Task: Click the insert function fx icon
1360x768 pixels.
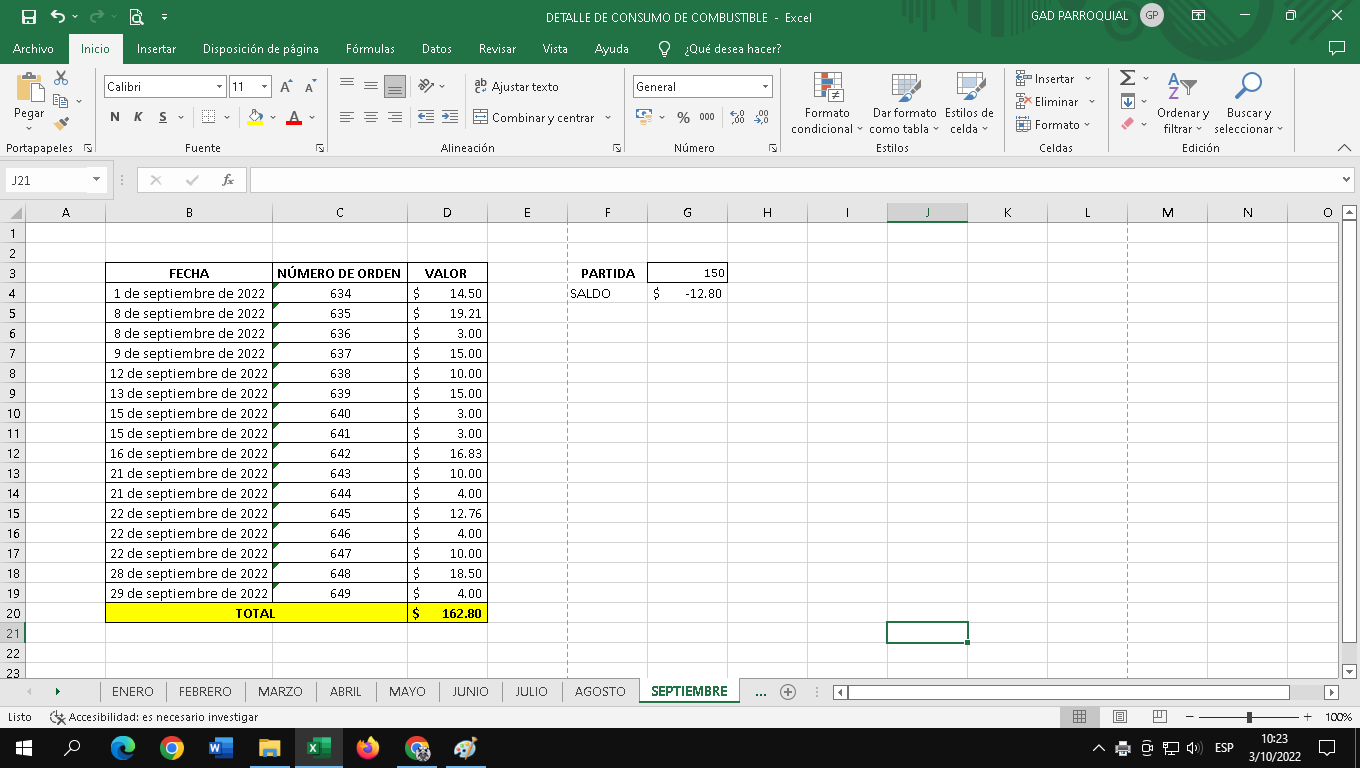Action: point(228,180)
